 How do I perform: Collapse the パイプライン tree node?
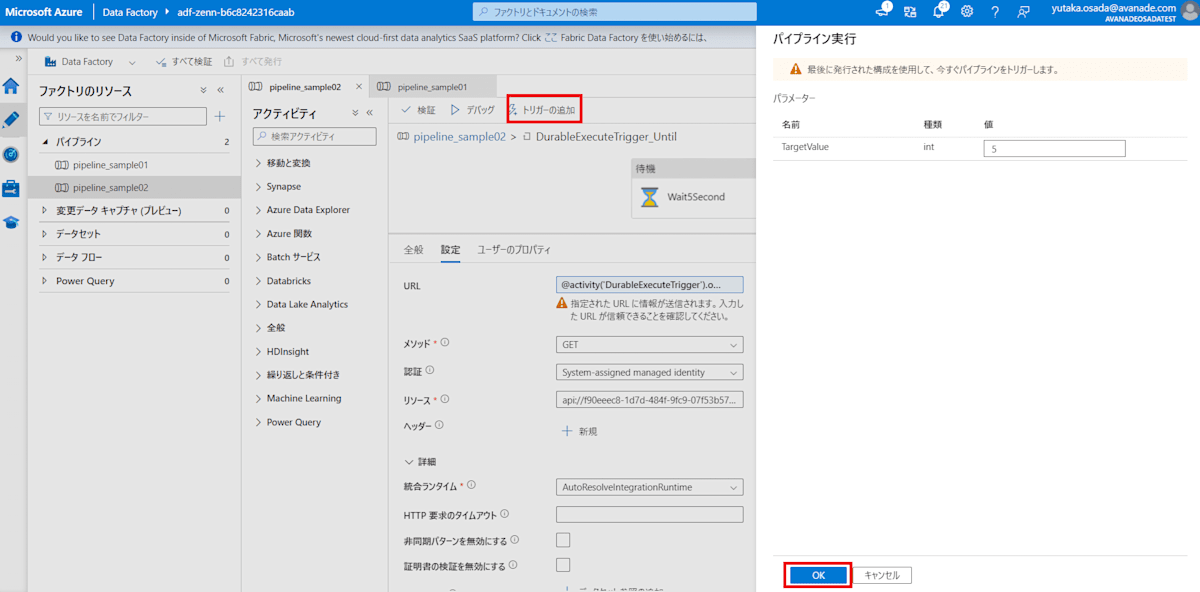[x=45, y=142]
